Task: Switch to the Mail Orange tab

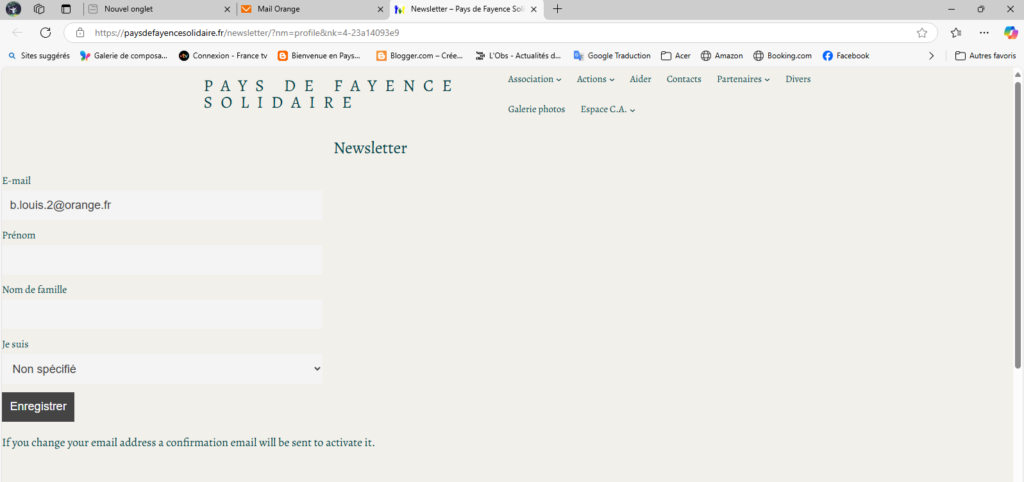Action: coord(300,9)
